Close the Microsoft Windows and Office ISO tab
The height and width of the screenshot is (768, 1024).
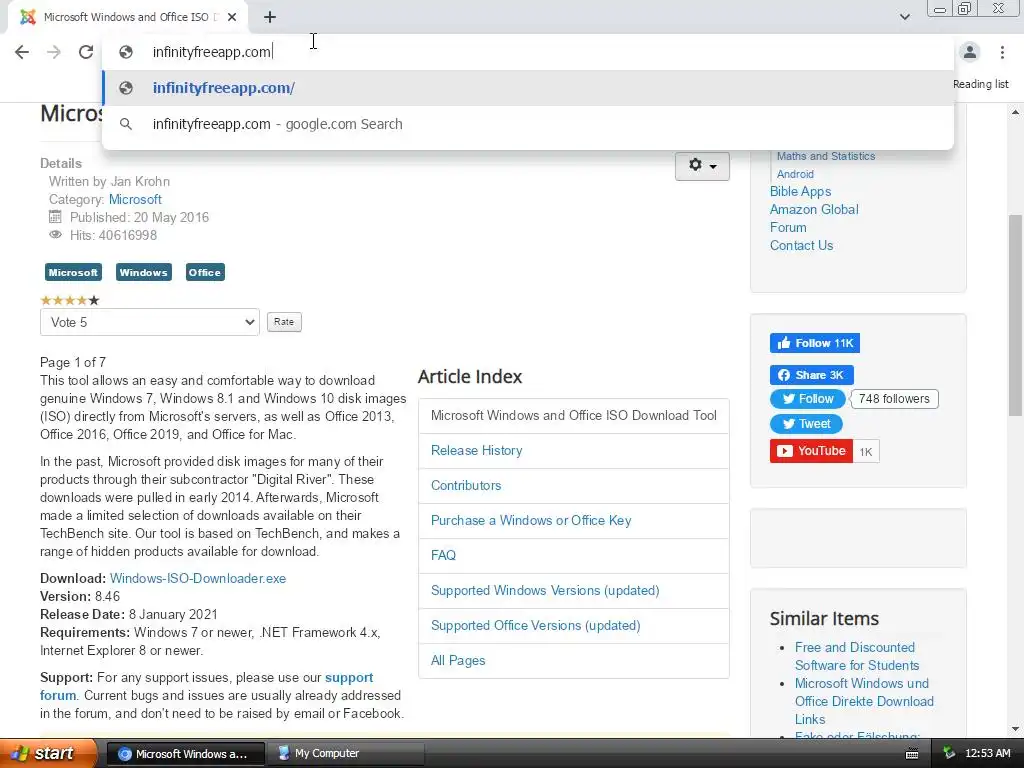[232, 17]
